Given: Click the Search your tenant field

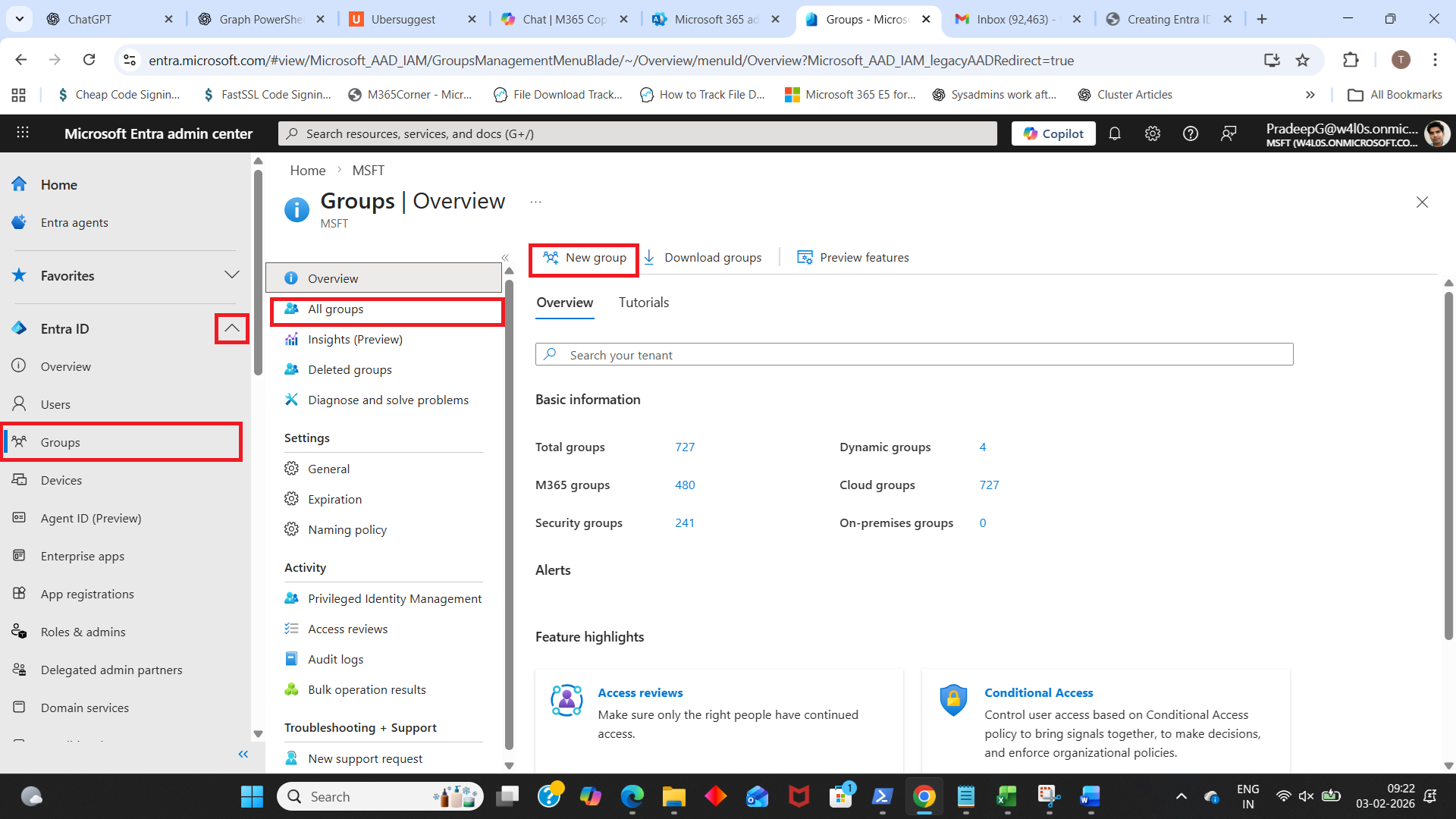Looking at the screenshot, I should (x=914, y=355).
